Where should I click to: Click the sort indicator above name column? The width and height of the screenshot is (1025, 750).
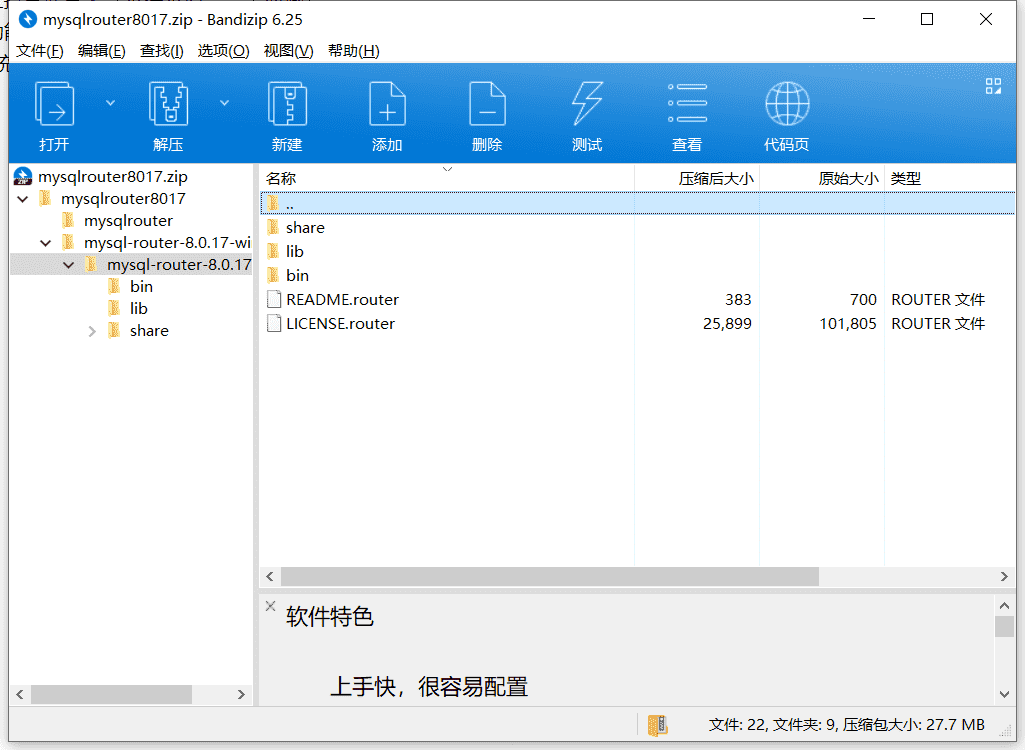click(x=447, y=169)
